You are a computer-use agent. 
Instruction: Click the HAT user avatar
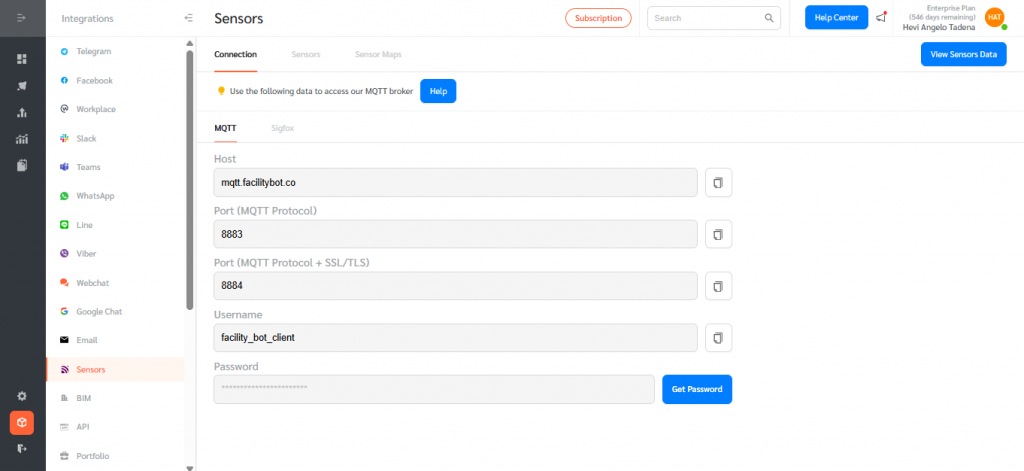pos(994,17)
